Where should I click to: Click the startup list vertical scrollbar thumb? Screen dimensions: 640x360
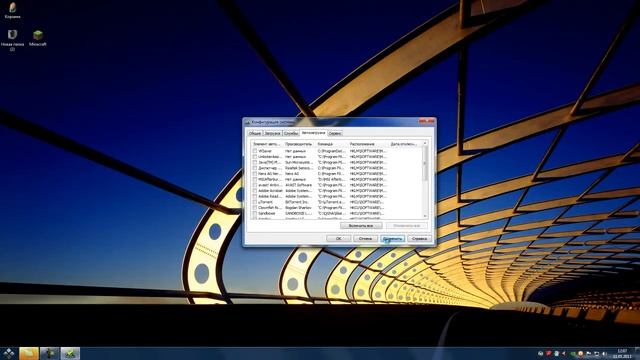[425, 163]
